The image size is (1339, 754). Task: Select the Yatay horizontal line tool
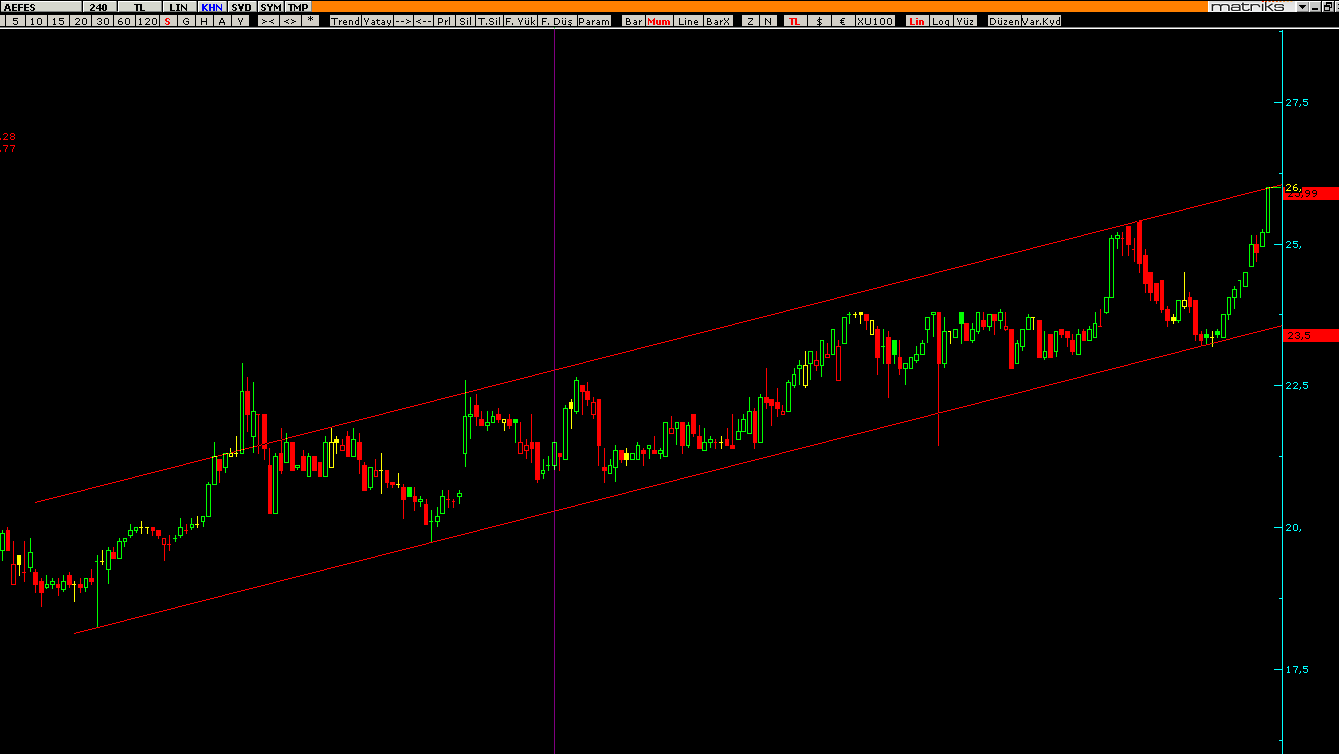pyautogui.click(x=377, y=21)
